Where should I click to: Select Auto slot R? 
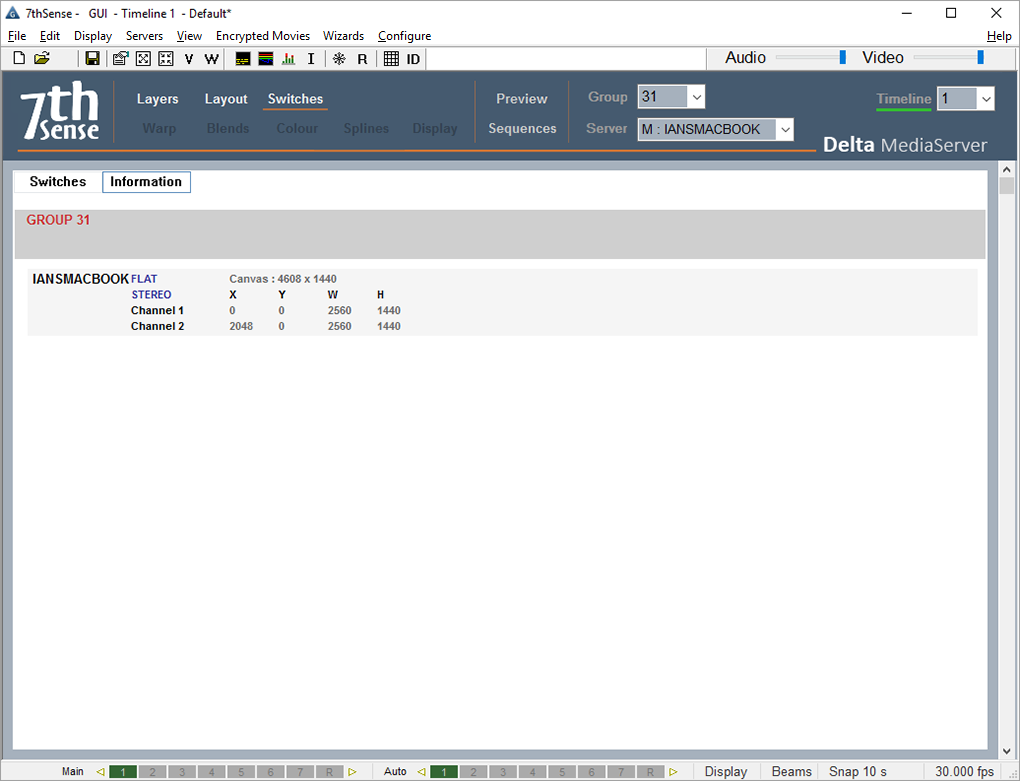tap(651, 772)
